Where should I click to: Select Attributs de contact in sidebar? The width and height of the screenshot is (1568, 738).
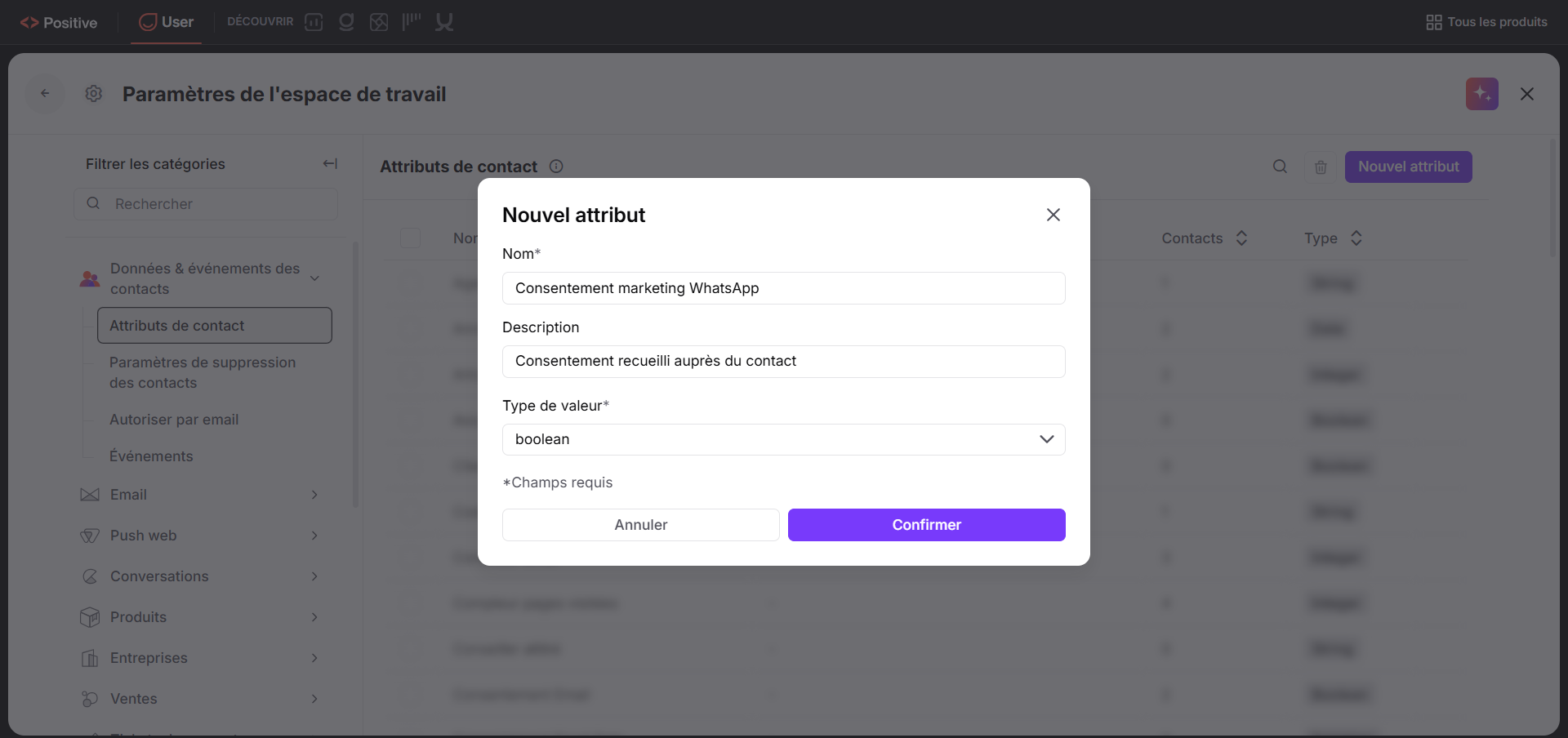[215, 326]
